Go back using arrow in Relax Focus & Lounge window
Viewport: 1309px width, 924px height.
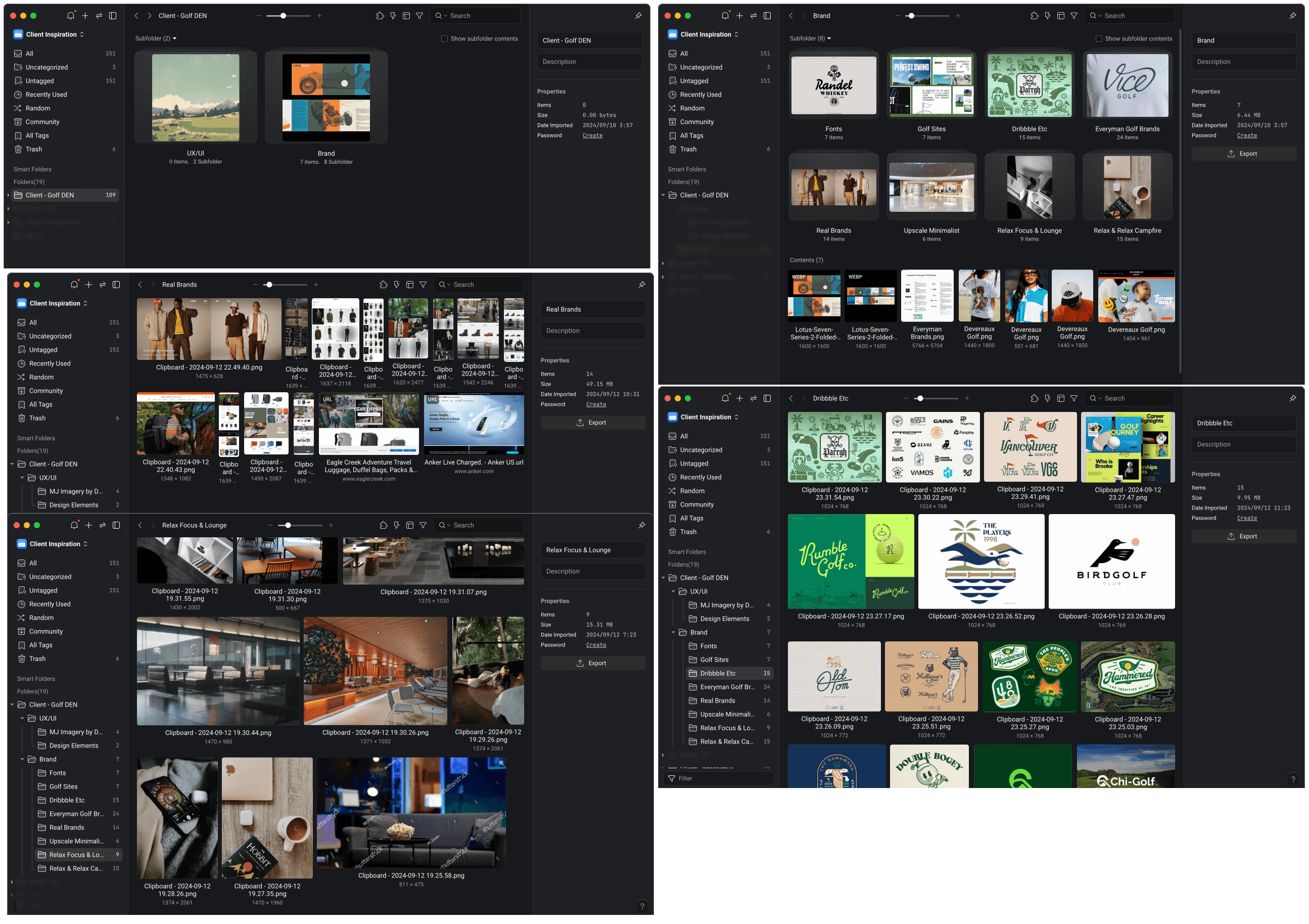point(139,525)
